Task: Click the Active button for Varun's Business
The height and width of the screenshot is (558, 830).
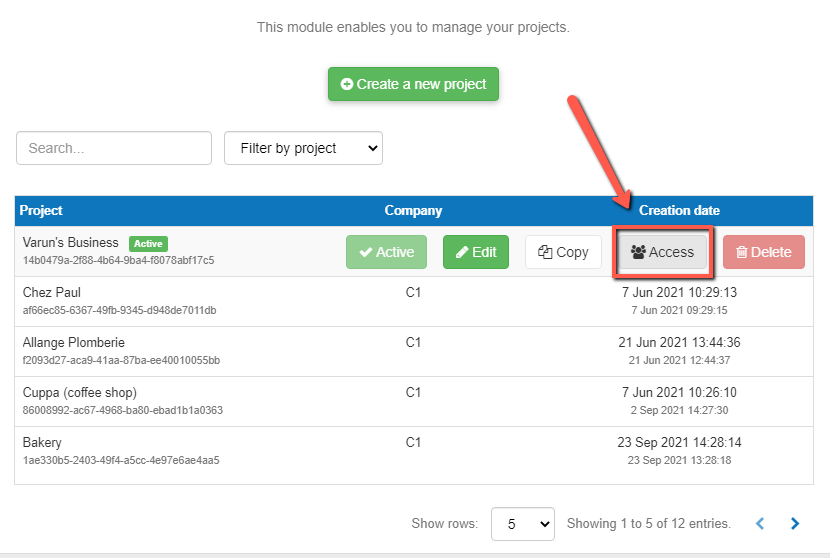Action: pyautogui.click(x=386, y=252)
